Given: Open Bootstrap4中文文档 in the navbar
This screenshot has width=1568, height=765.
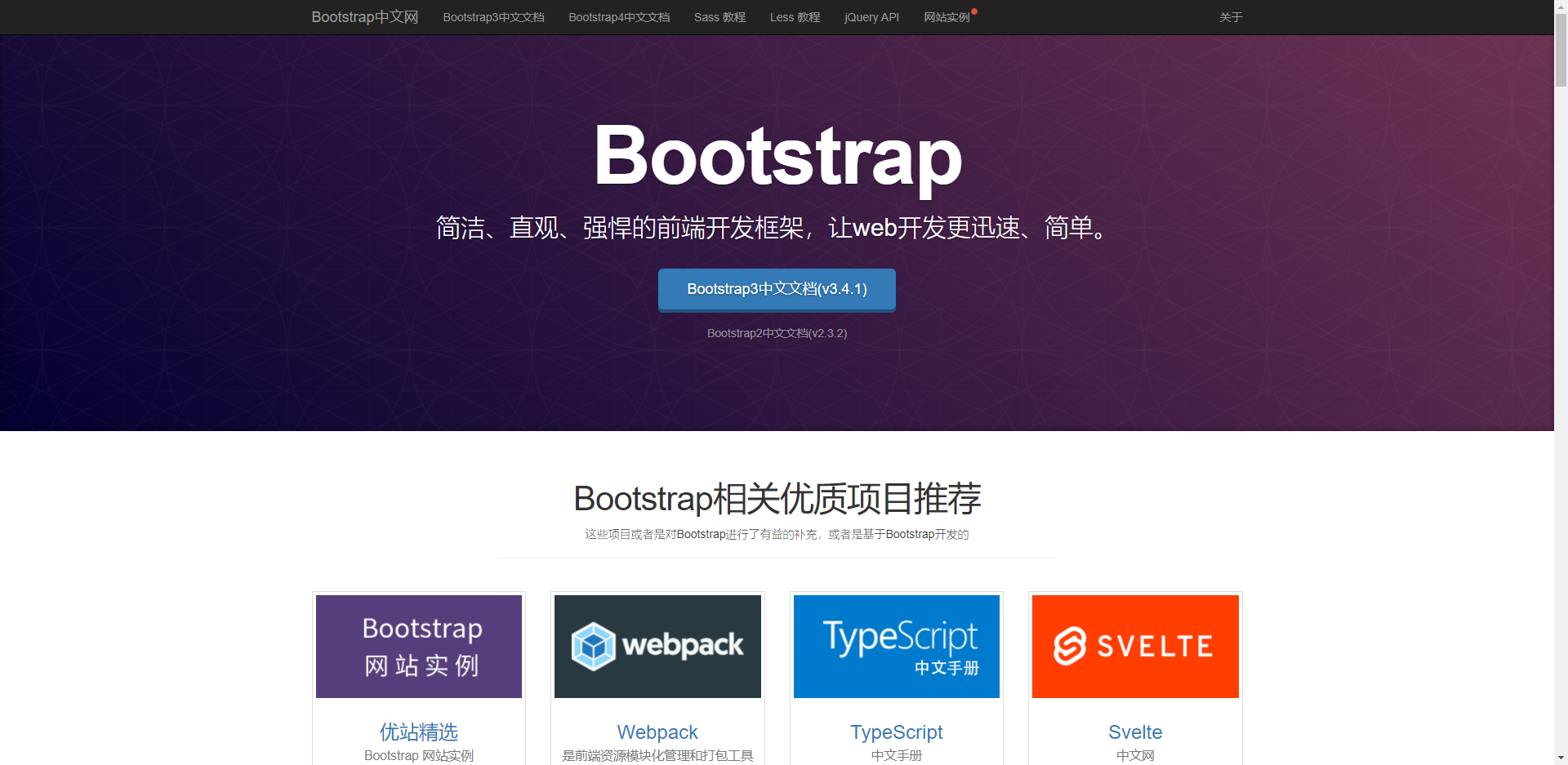Looking at the screenshot, I should tap(619, 17).
